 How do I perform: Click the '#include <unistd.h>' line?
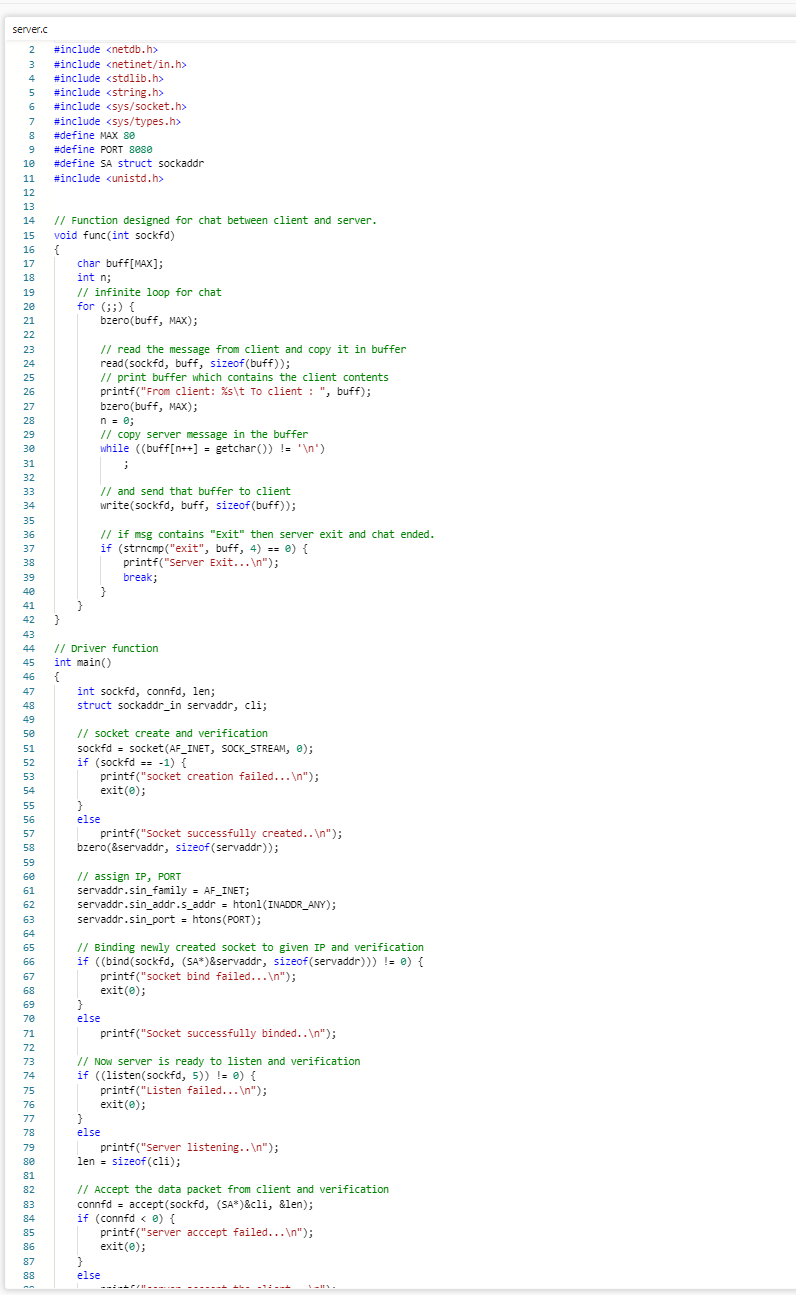[109, 178]
